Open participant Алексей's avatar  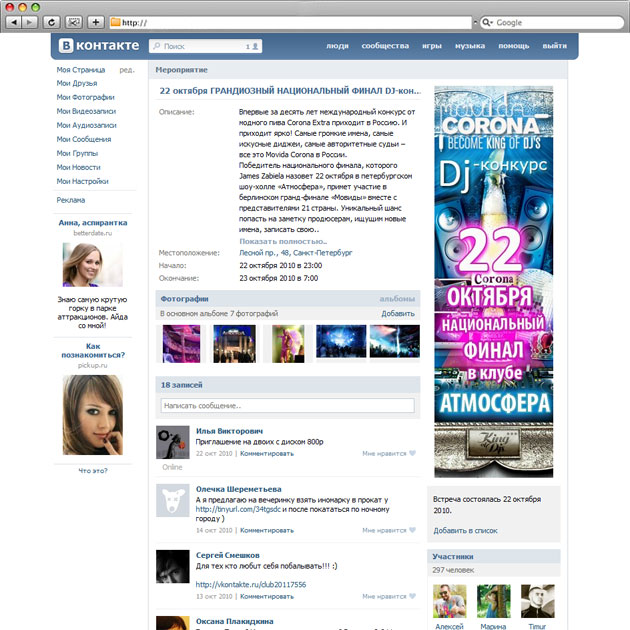[449, 601]
